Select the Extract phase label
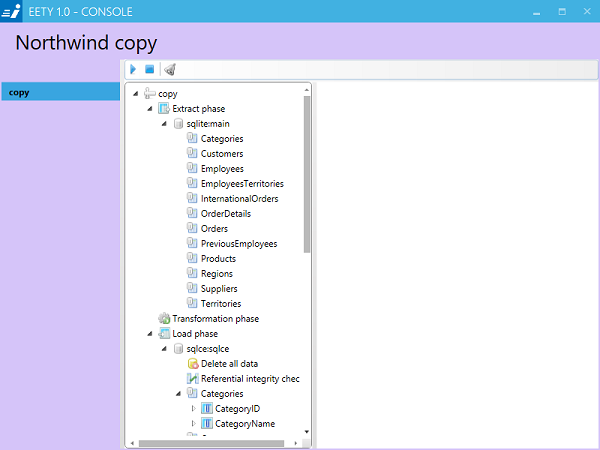Screen dimensions: 600x450 pyautogui.click(x=199, y=109)
